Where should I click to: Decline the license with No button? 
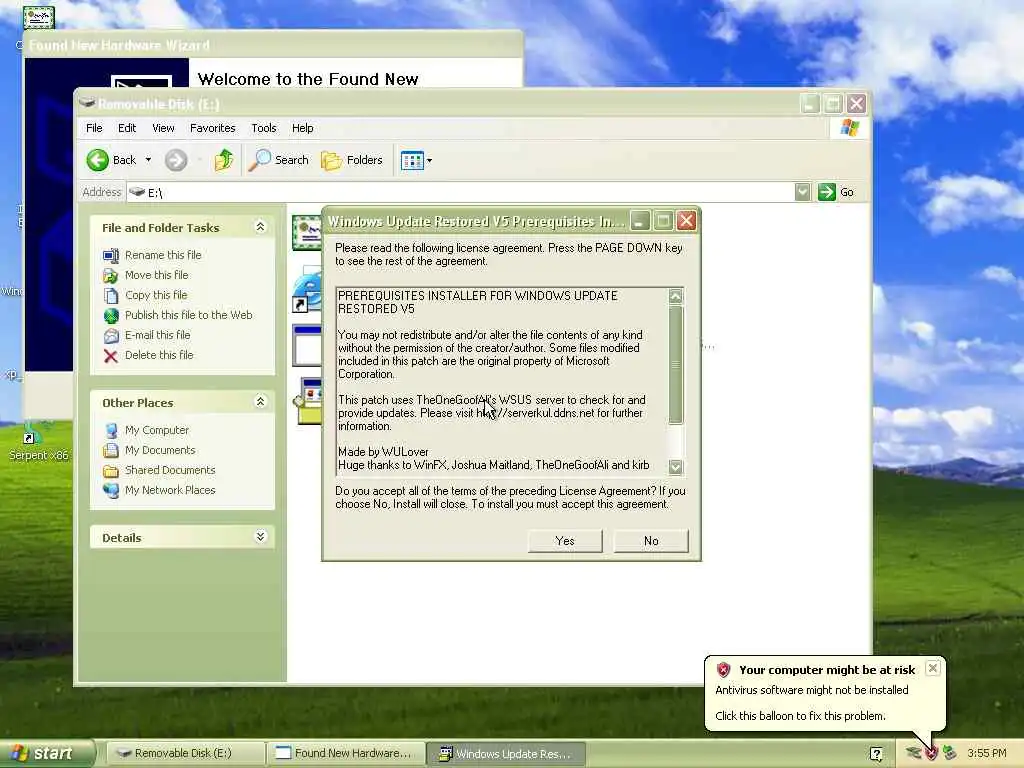coord(651,541)
